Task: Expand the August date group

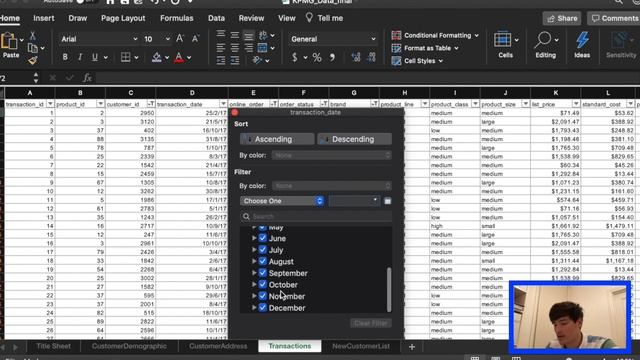Action: point(254,261)
